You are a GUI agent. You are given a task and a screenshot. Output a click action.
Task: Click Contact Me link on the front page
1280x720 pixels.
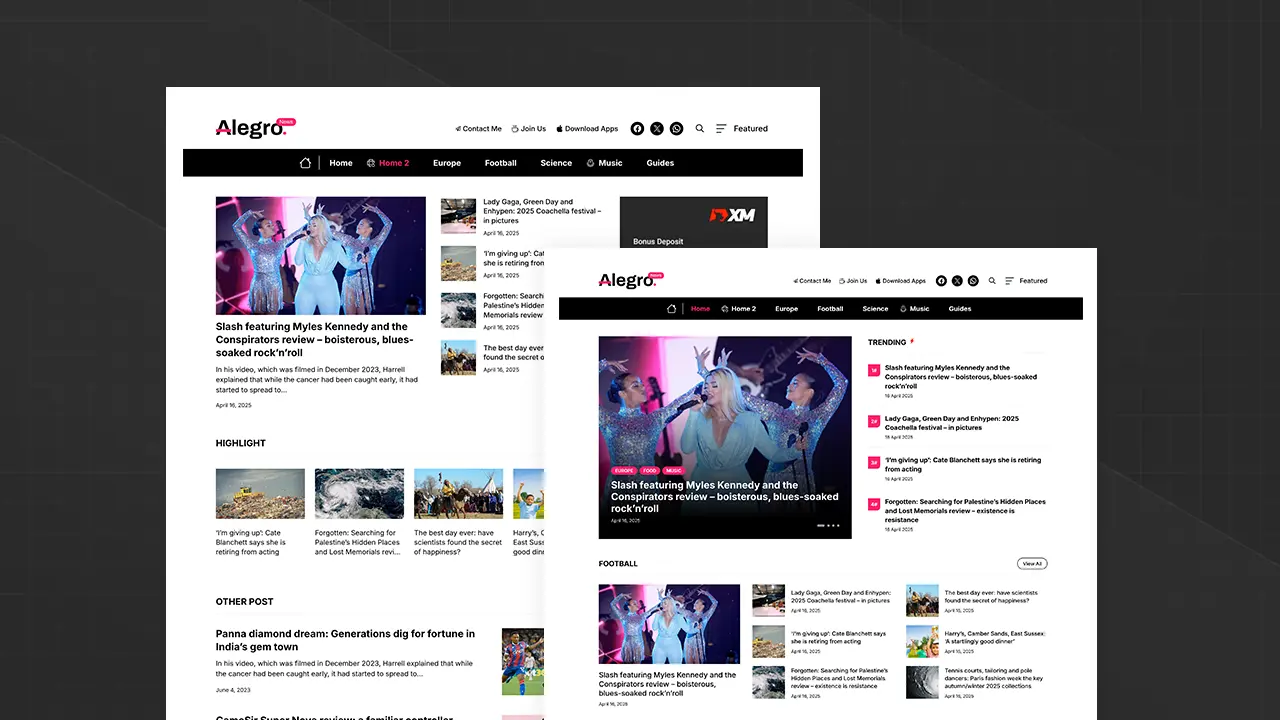click(x=812, y=281)
